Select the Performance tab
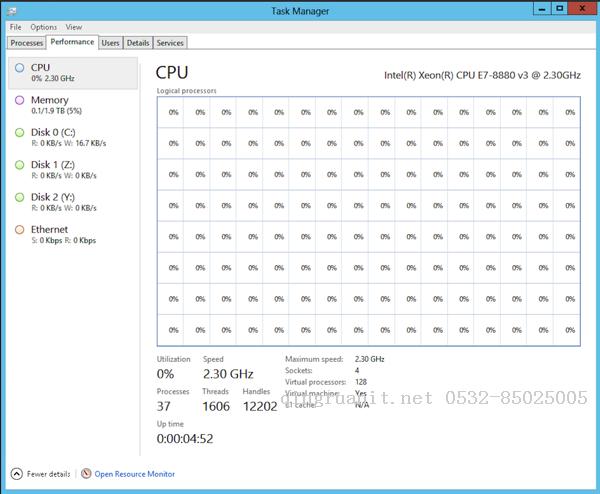The height and width of the screenshot is (494, 600). click(x=72, y=42)
